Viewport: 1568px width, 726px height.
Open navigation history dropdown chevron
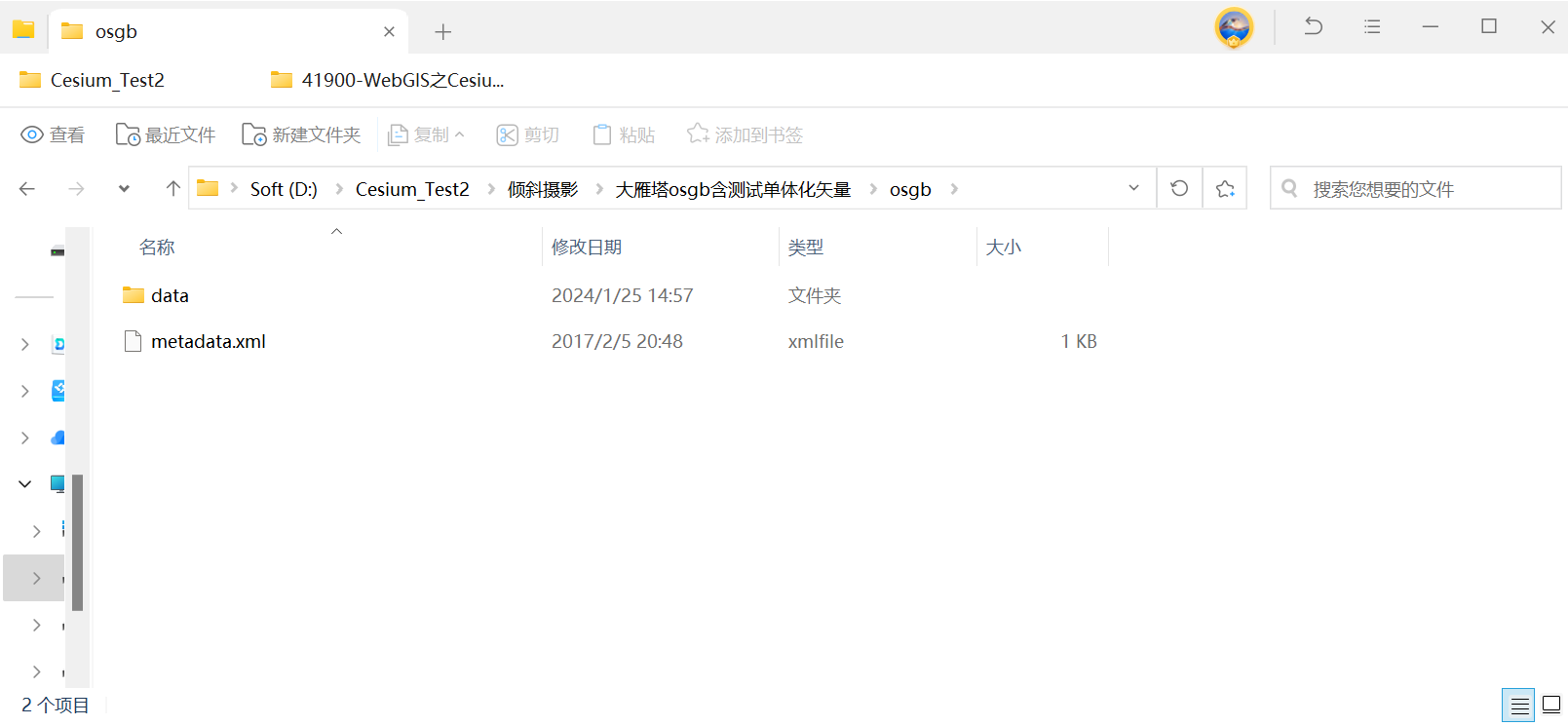(124, 189)
